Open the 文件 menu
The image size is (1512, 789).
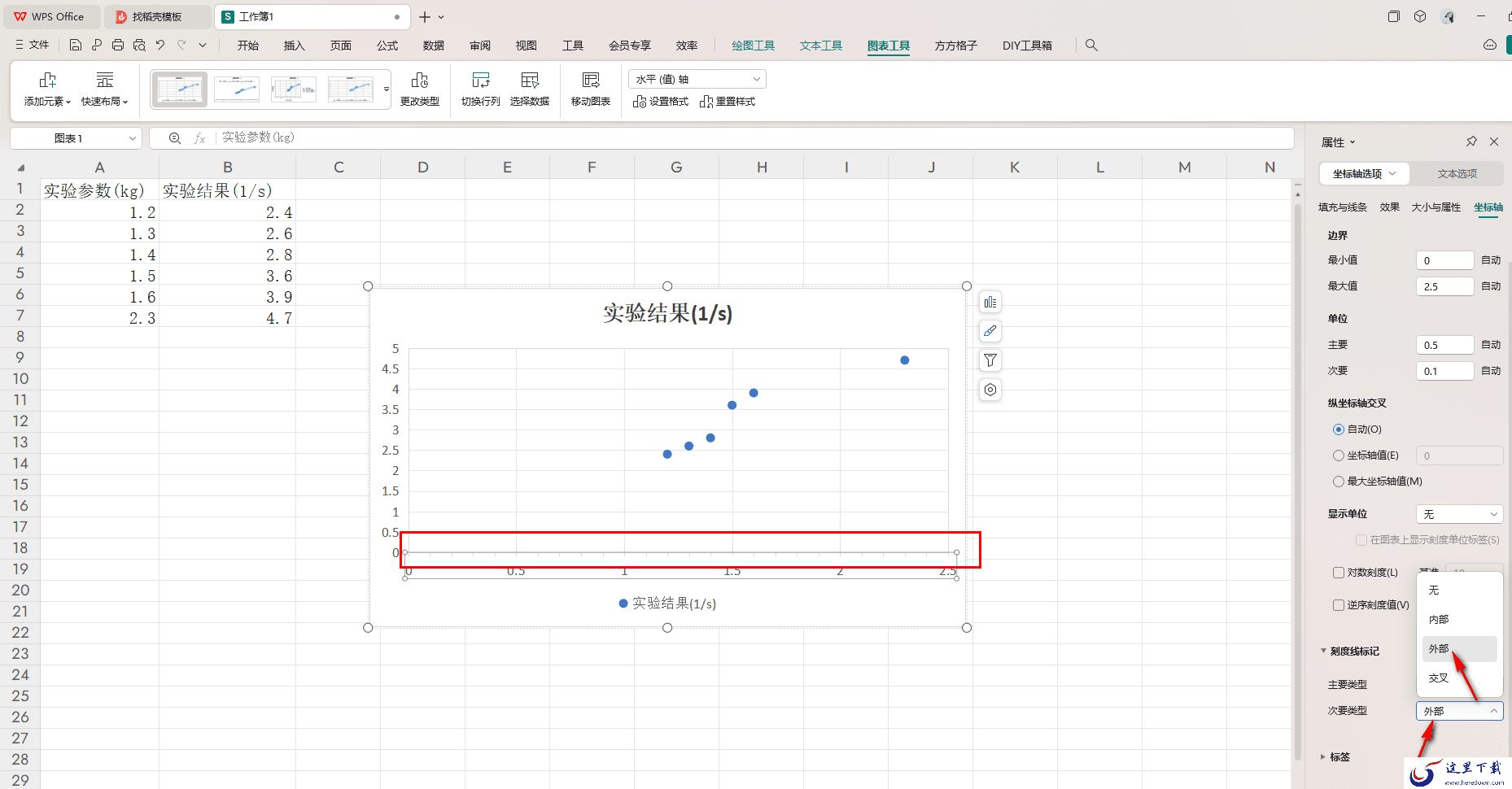pos(33,45)
